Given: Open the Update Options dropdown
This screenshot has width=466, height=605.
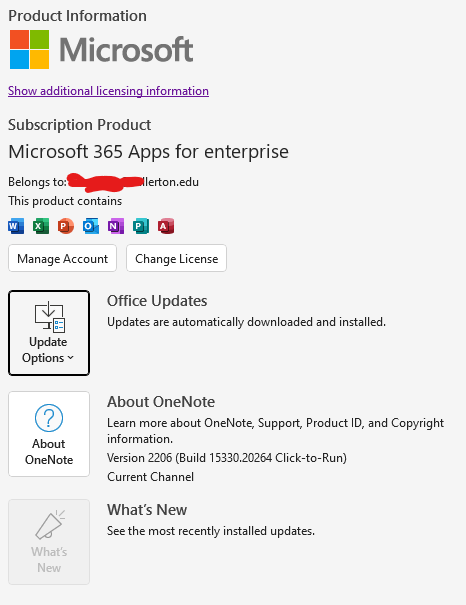Looking at the screenshot, I should (x=49, y=333).
